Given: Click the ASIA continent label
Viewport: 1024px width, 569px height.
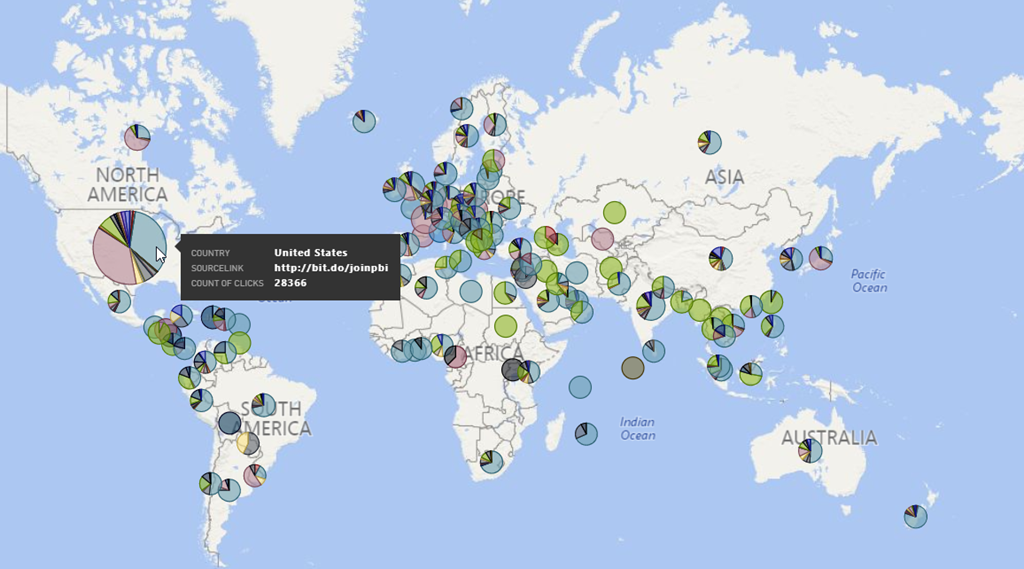Looking at the screenshot, I should 724,177.
